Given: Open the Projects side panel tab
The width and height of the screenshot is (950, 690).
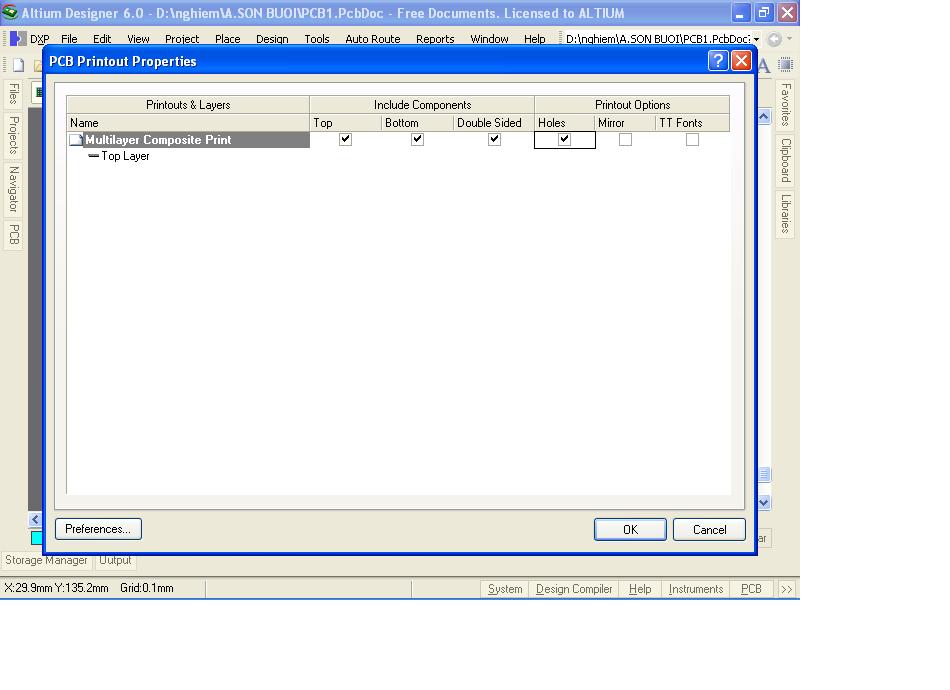Looking at the screenshot, I should click(x=13, y=135).
